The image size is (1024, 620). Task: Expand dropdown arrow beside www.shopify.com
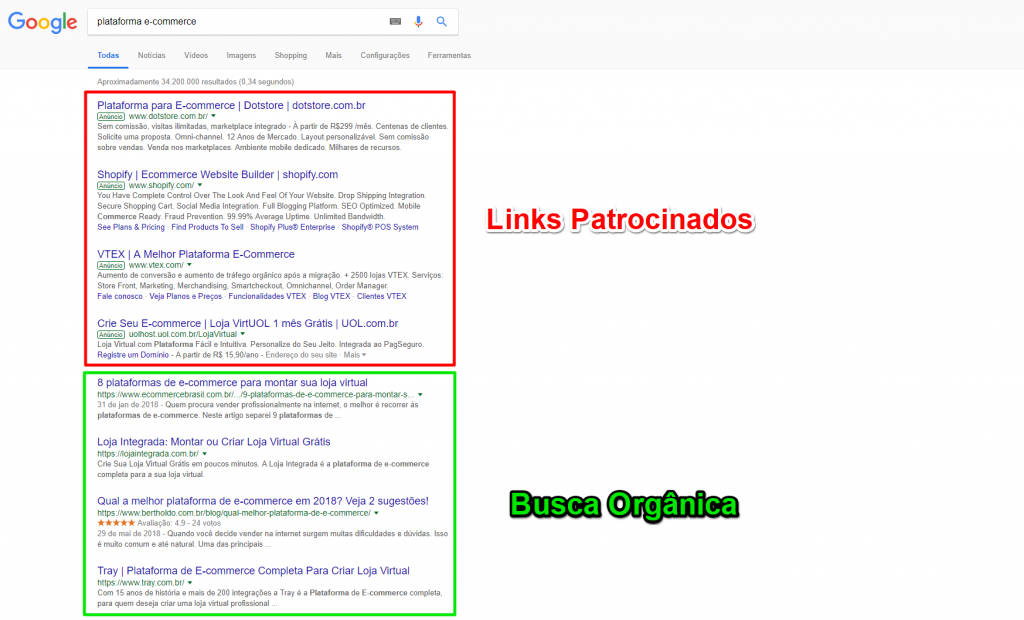click(x=200, y=186)
